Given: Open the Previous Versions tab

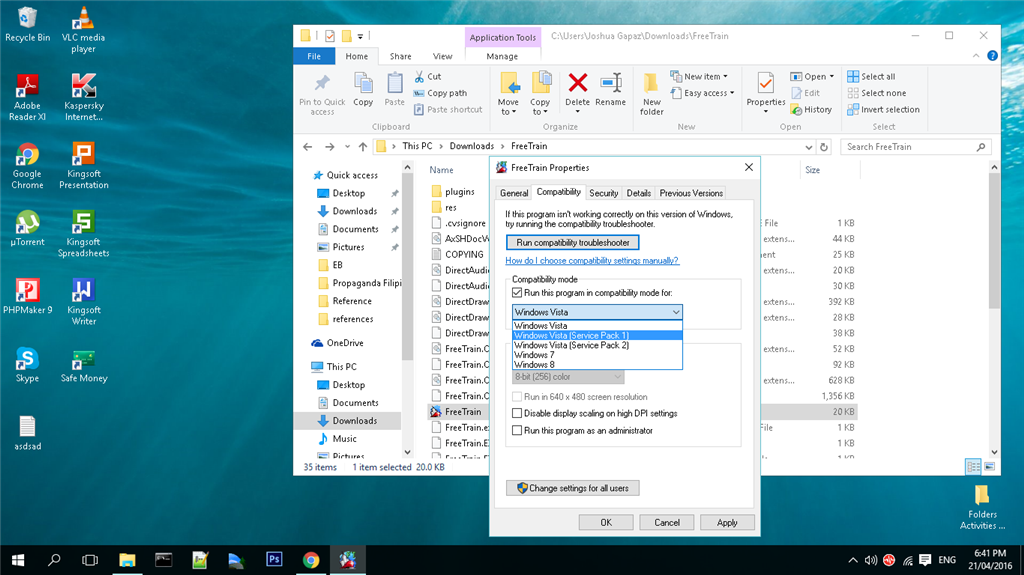Looking at the screenshot, I should (x=691, y=193).
